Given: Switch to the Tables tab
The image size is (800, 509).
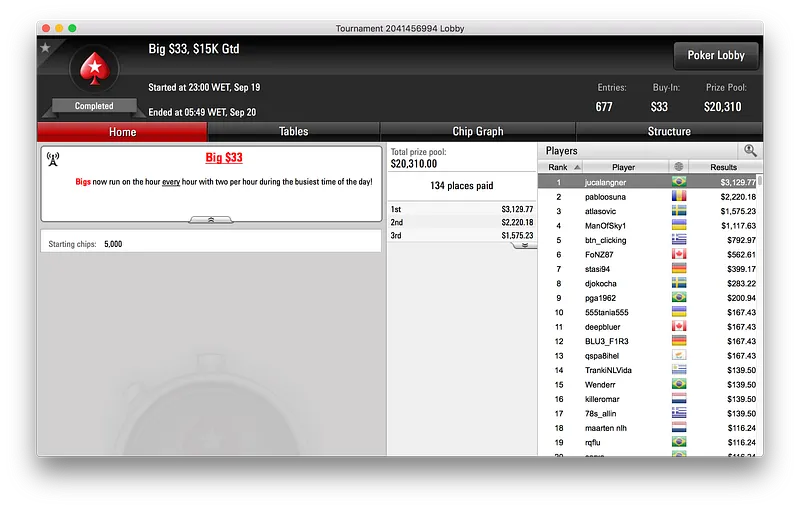Looking at the screenshot, I should pyautogui.click(x=293, y=132).
